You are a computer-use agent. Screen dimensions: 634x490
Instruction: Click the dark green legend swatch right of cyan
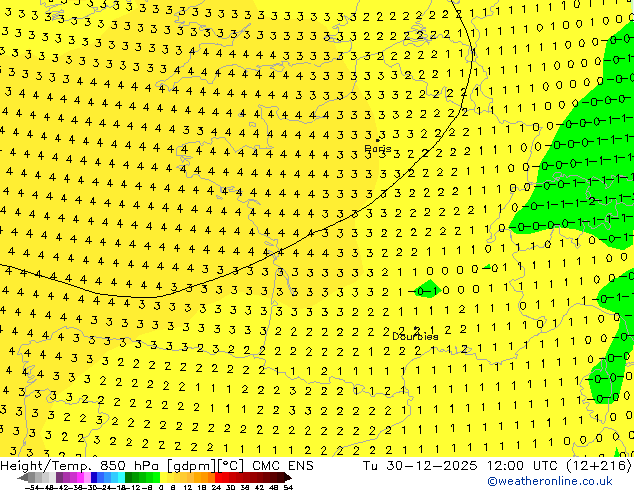pyautogui.click(x=129, y=477)
